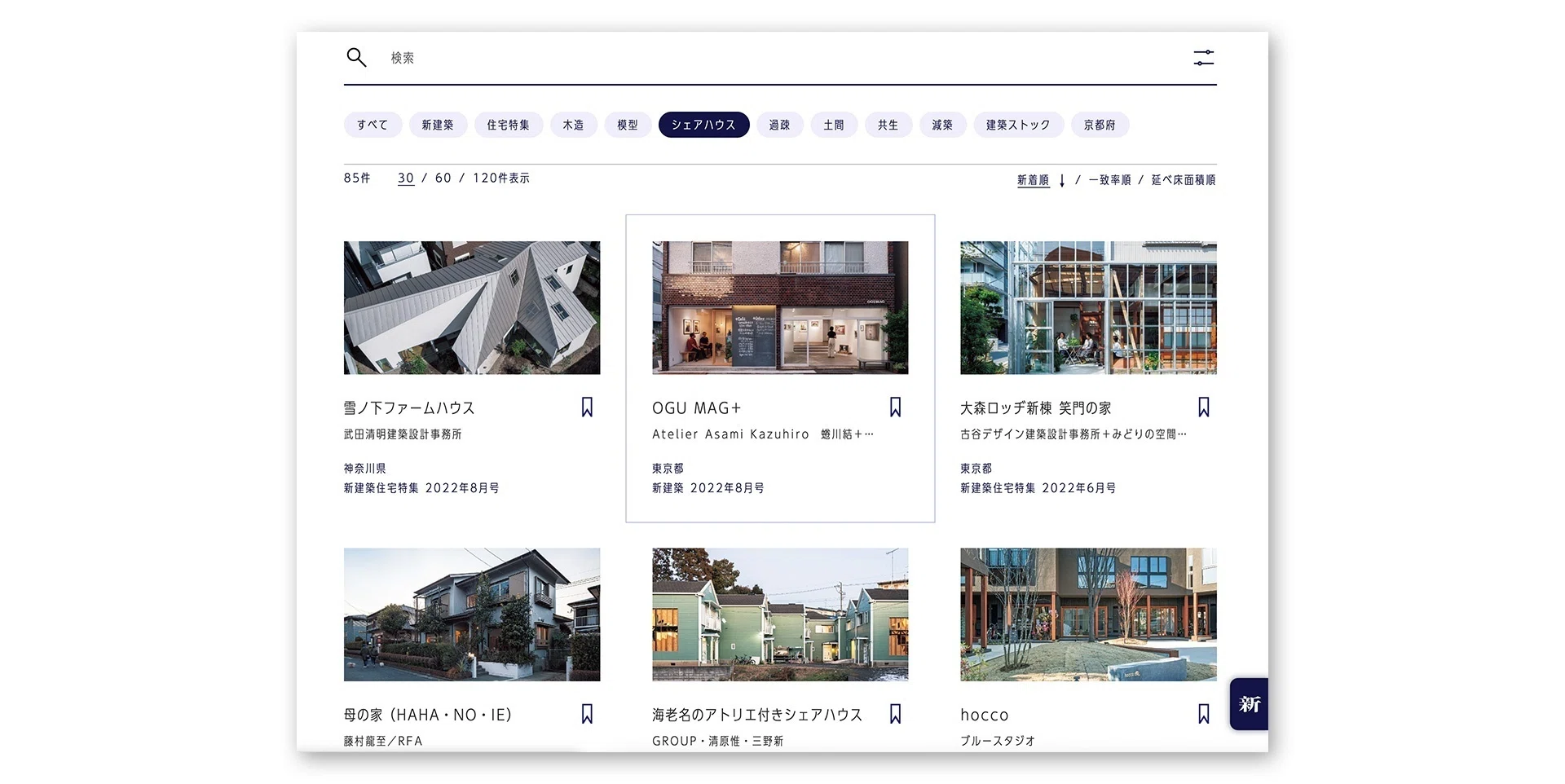Select the 住宅特集 filter tag
The height and width of the screenshot is (784, 1565).
[509, 125]
